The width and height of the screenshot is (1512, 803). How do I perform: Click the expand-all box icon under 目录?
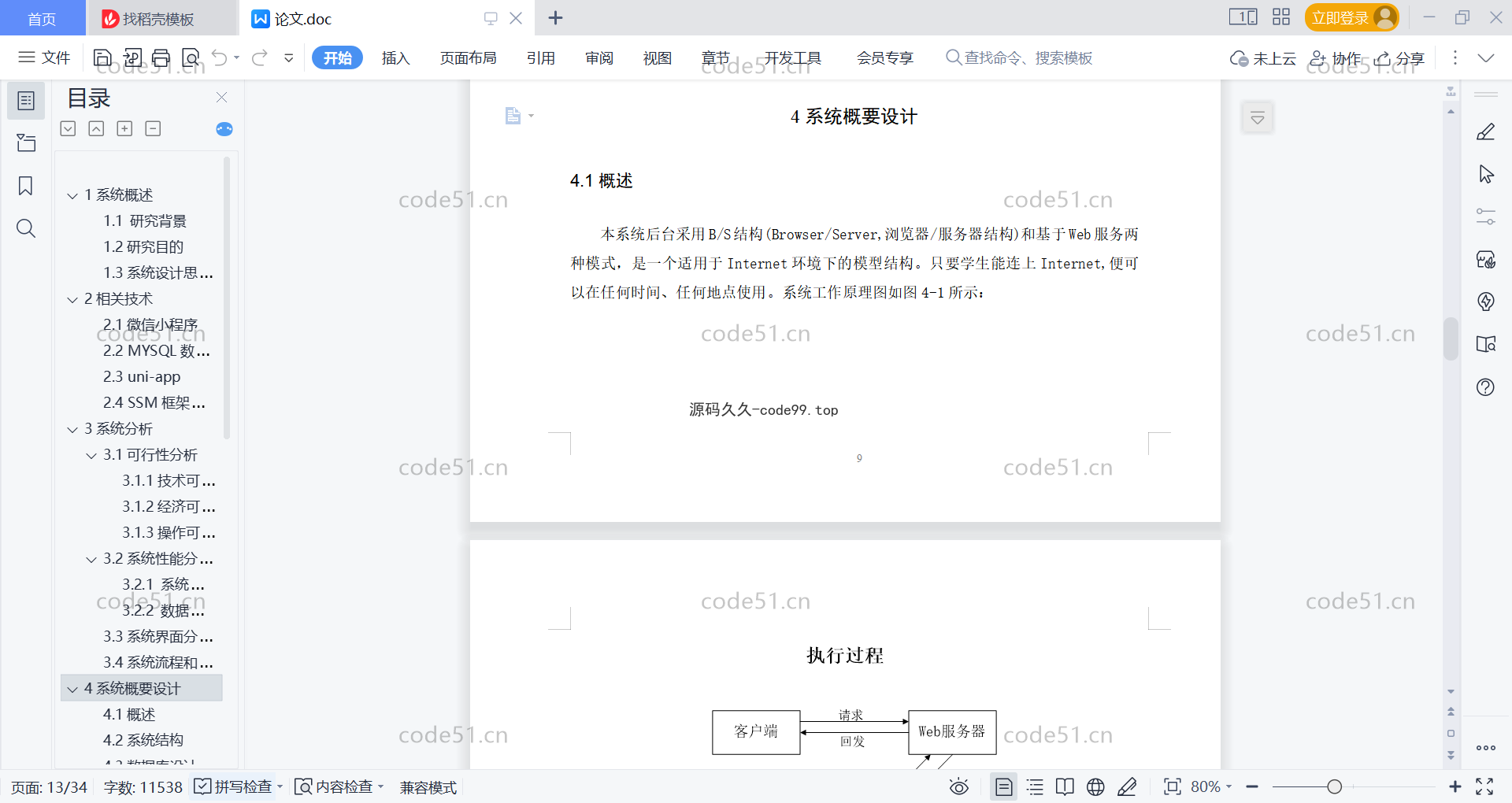pos(69,128)
